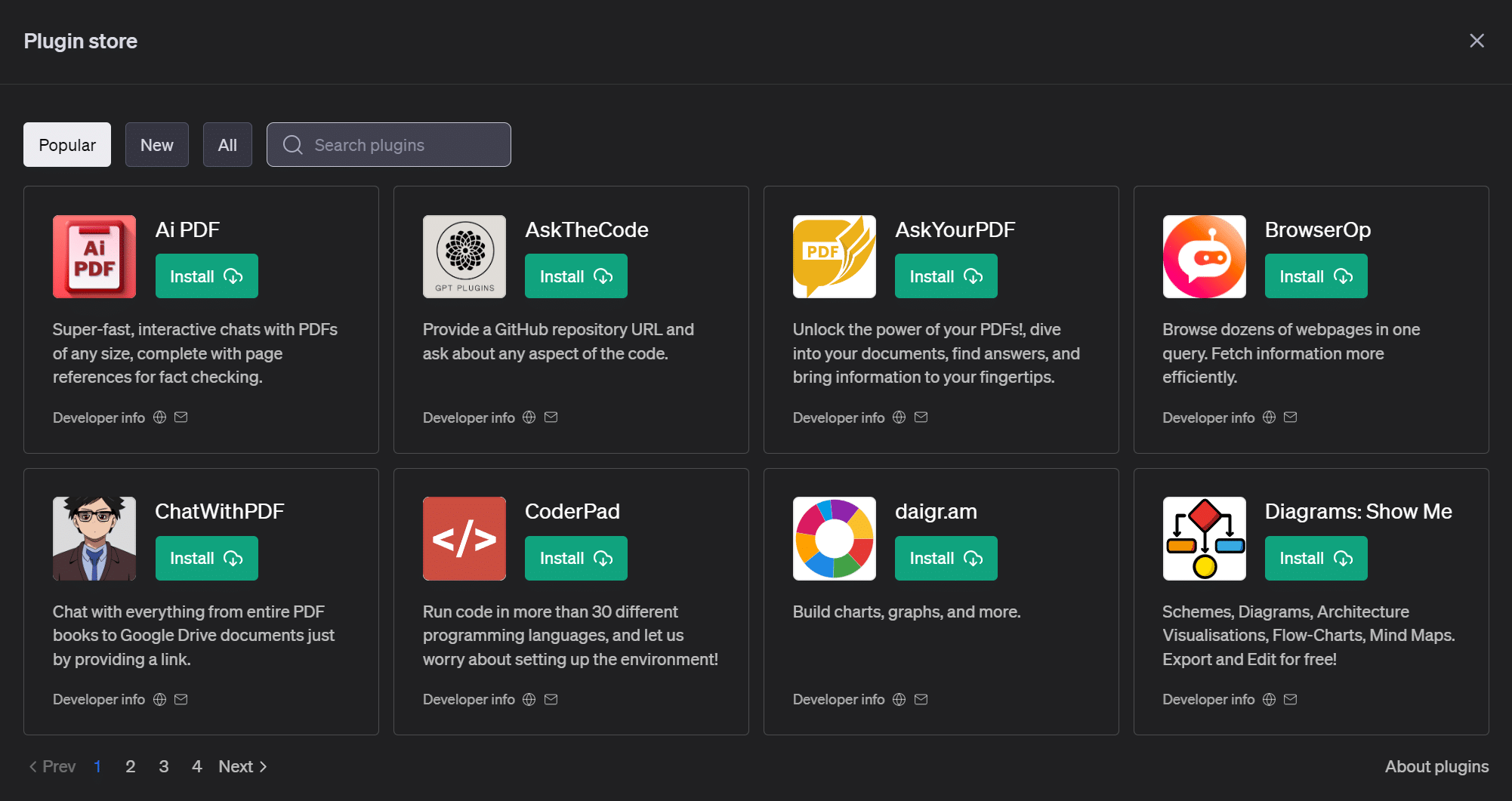Image resolution: width=1512 pixels, height=801 pixels.
Task: Select the Popular plugins tab
Action: tap(67, 145)
